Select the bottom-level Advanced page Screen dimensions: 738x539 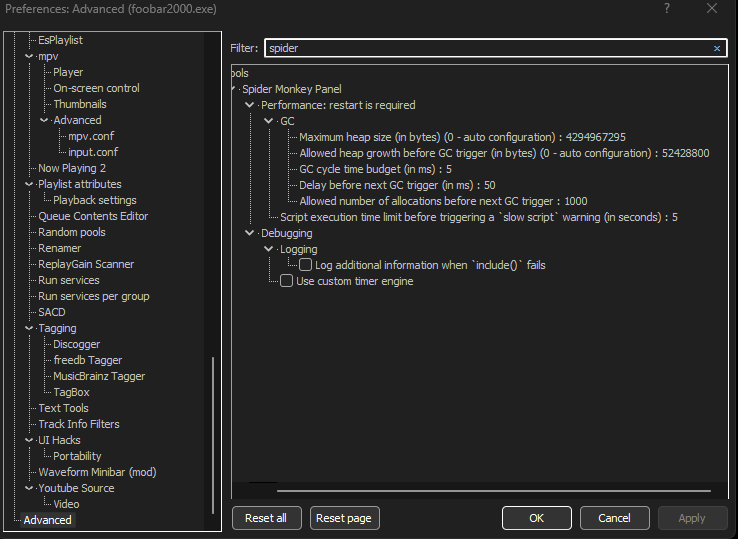click(48, 521)
